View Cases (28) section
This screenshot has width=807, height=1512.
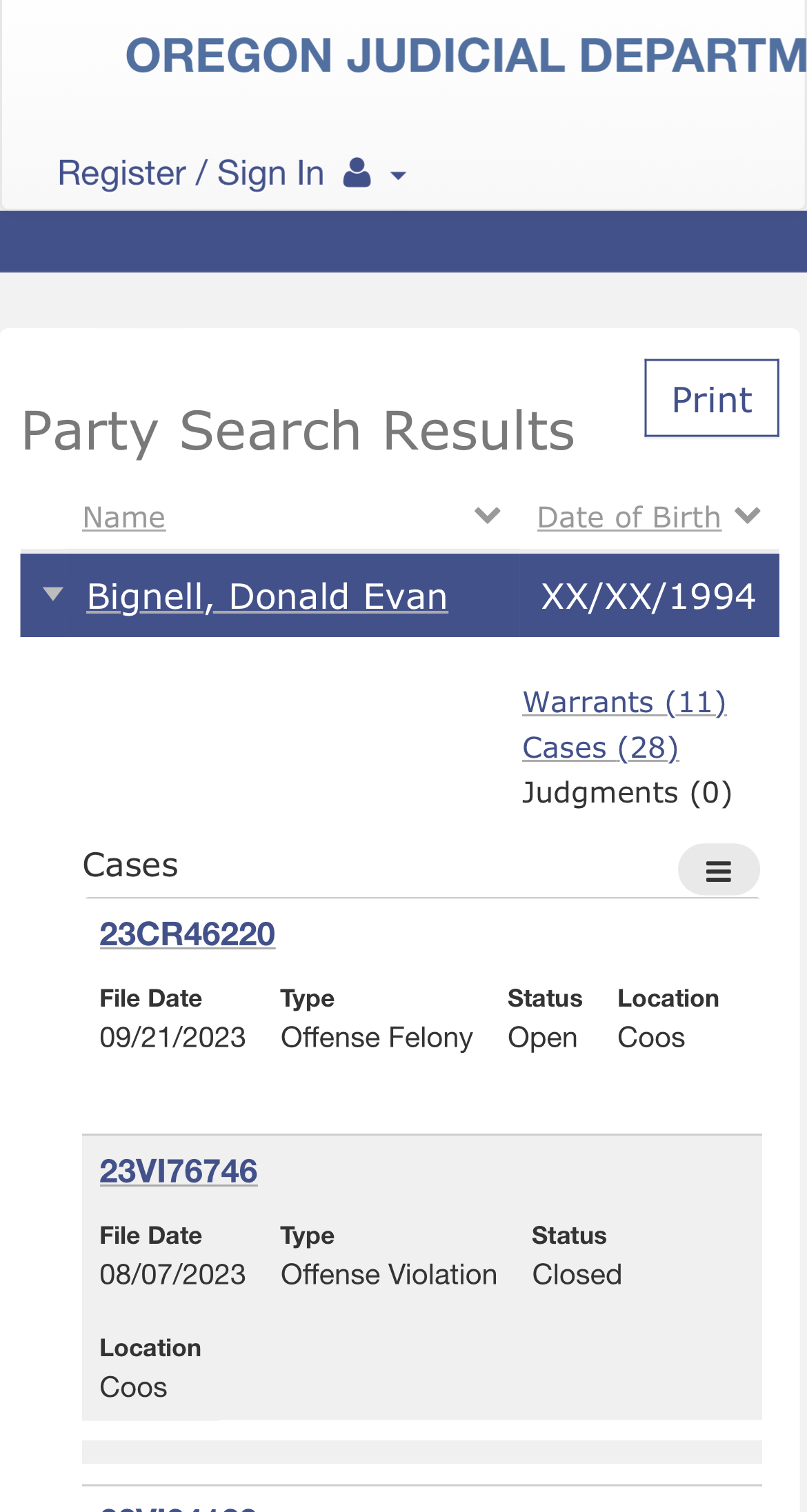click(x=601, y=747)
